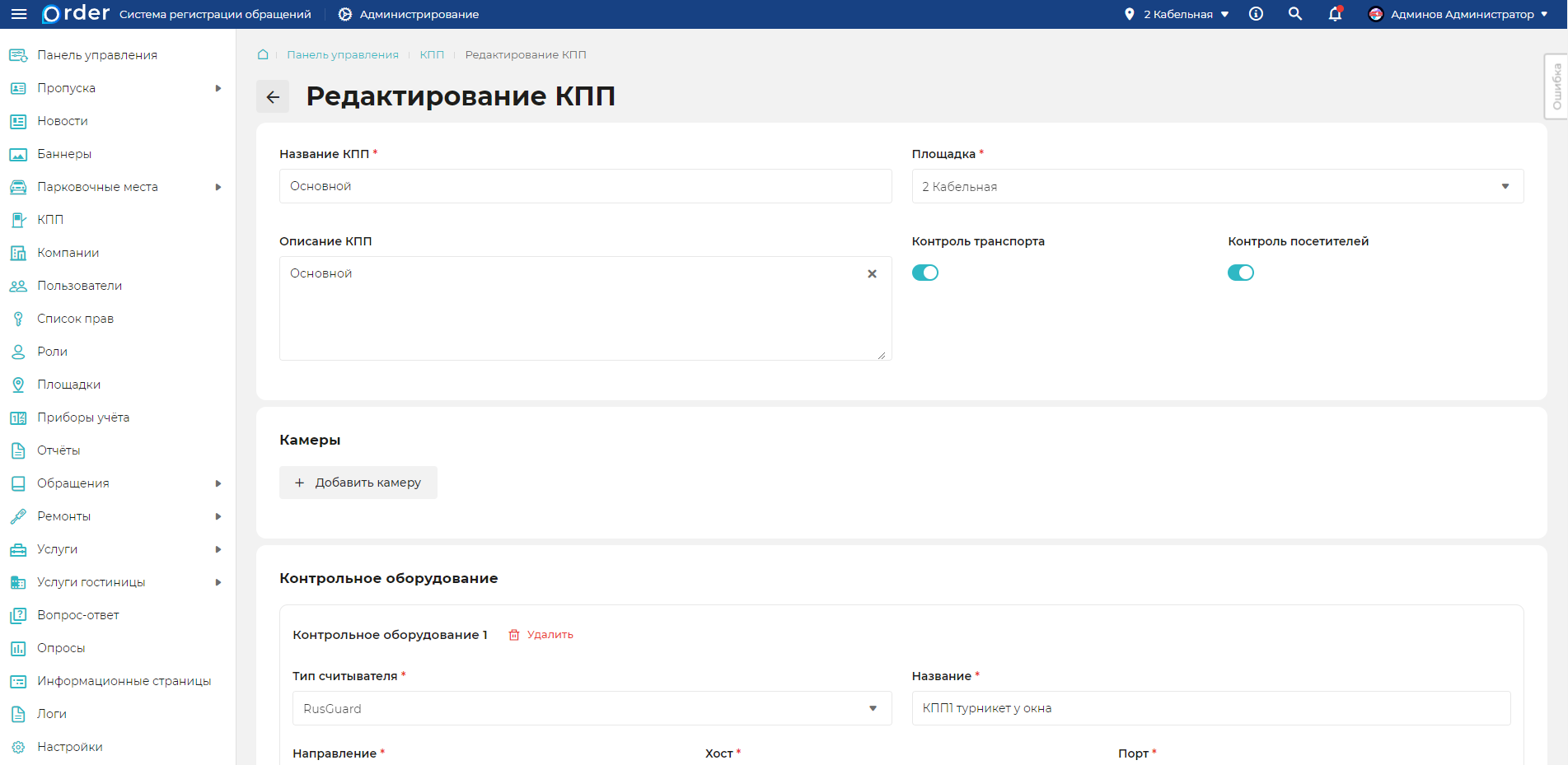Select Пользователи in the sidebar

(79, 286)
